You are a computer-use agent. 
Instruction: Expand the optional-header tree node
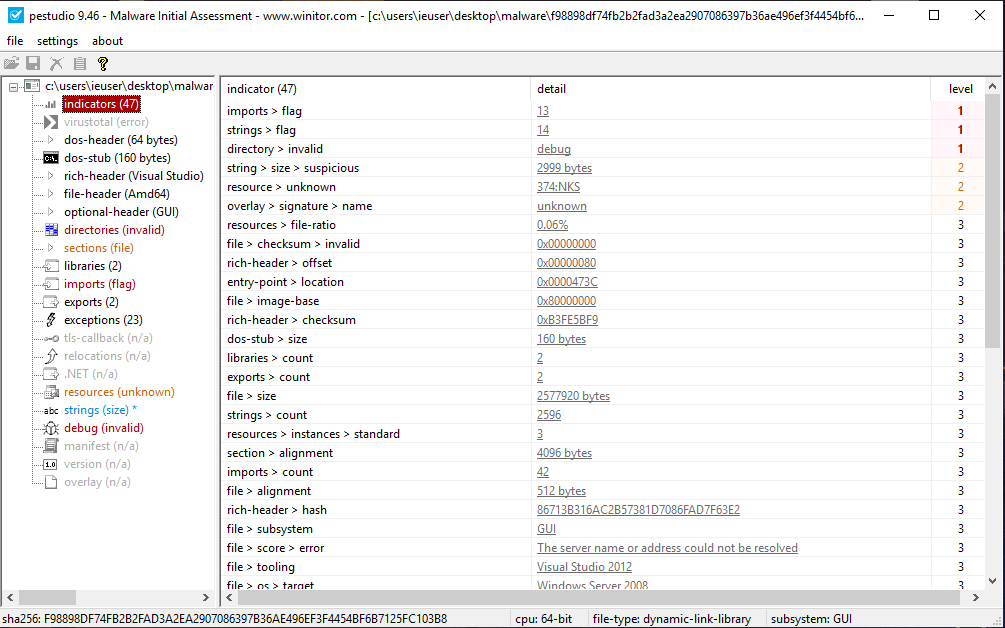pyautogui.click(x=51, y=211)
